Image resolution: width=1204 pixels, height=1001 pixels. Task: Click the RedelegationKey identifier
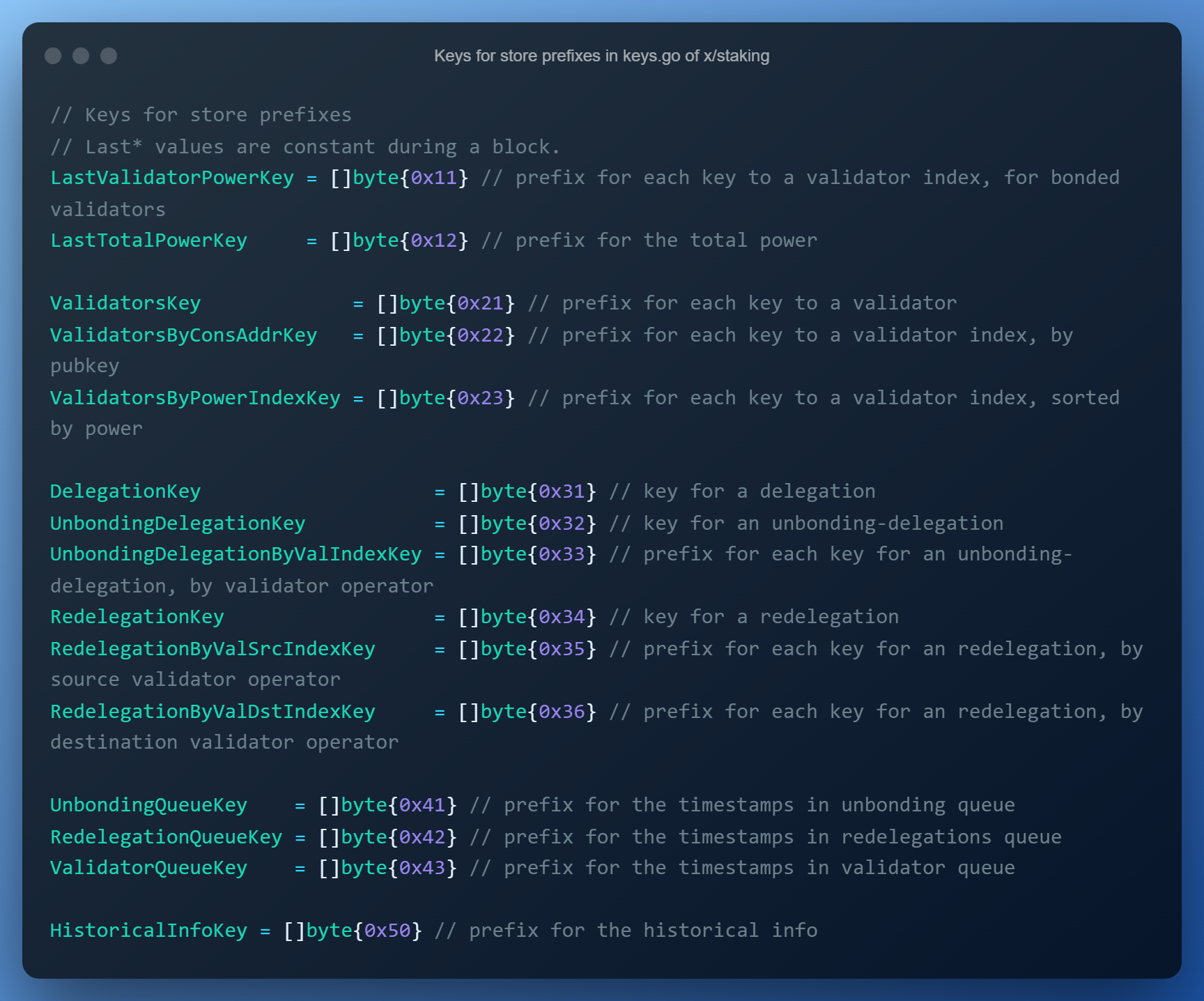[x=137, y=617]
